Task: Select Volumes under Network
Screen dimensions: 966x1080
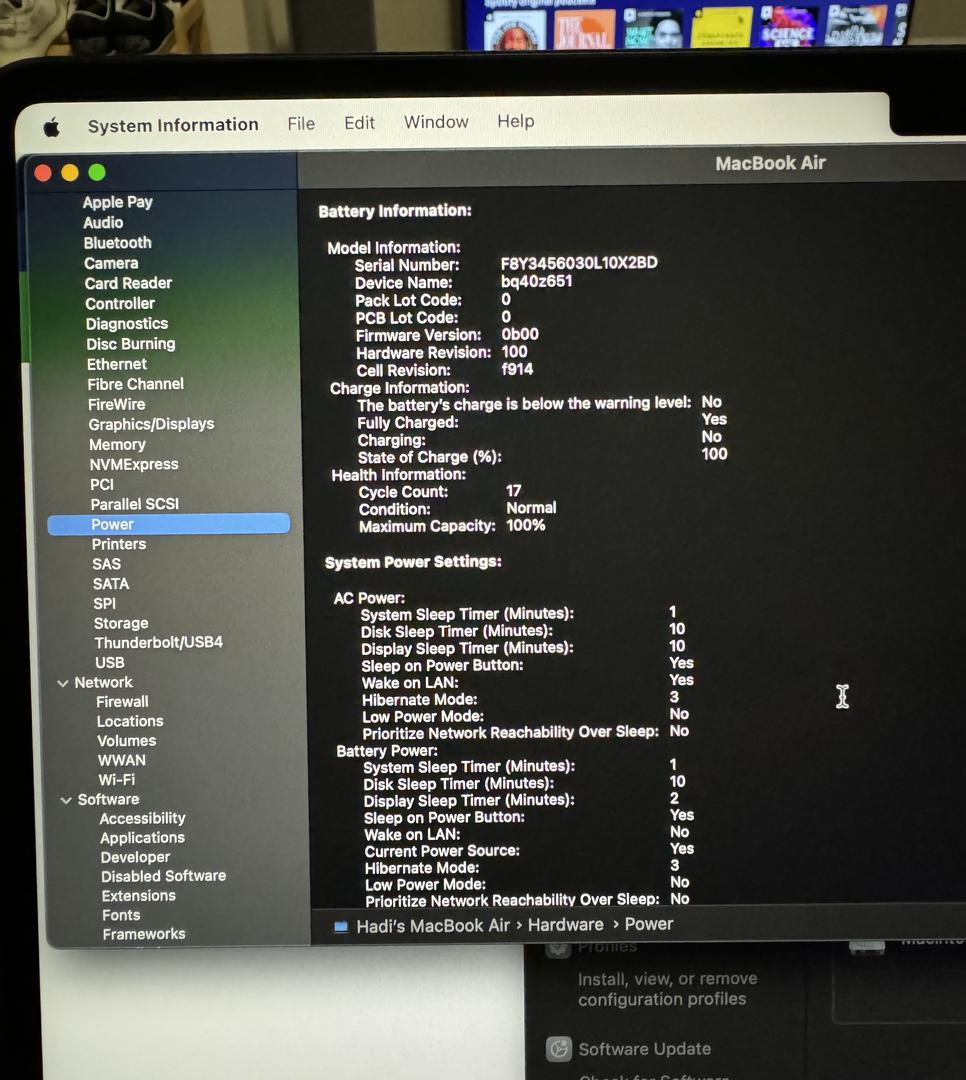Action: click(127, 741)
